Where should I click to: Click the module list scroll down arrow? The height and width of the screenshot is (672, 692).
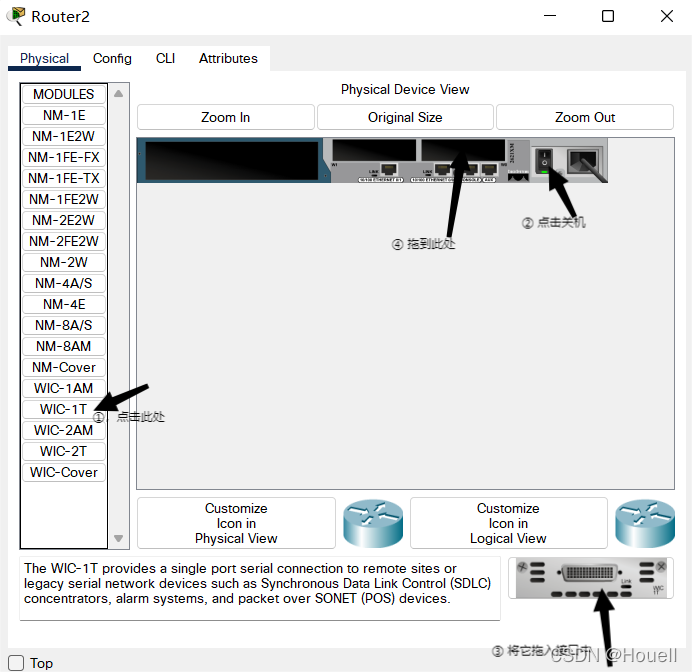point(118,538)
